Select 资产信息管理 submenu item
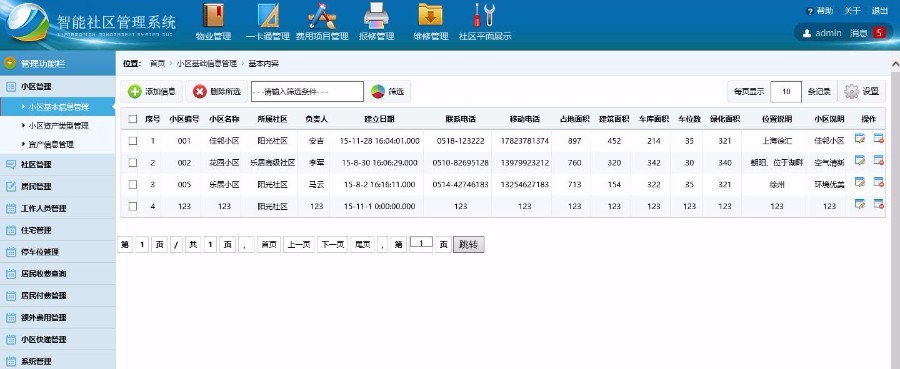This screenshot has height=369, width=900. (x=52, y=144)
